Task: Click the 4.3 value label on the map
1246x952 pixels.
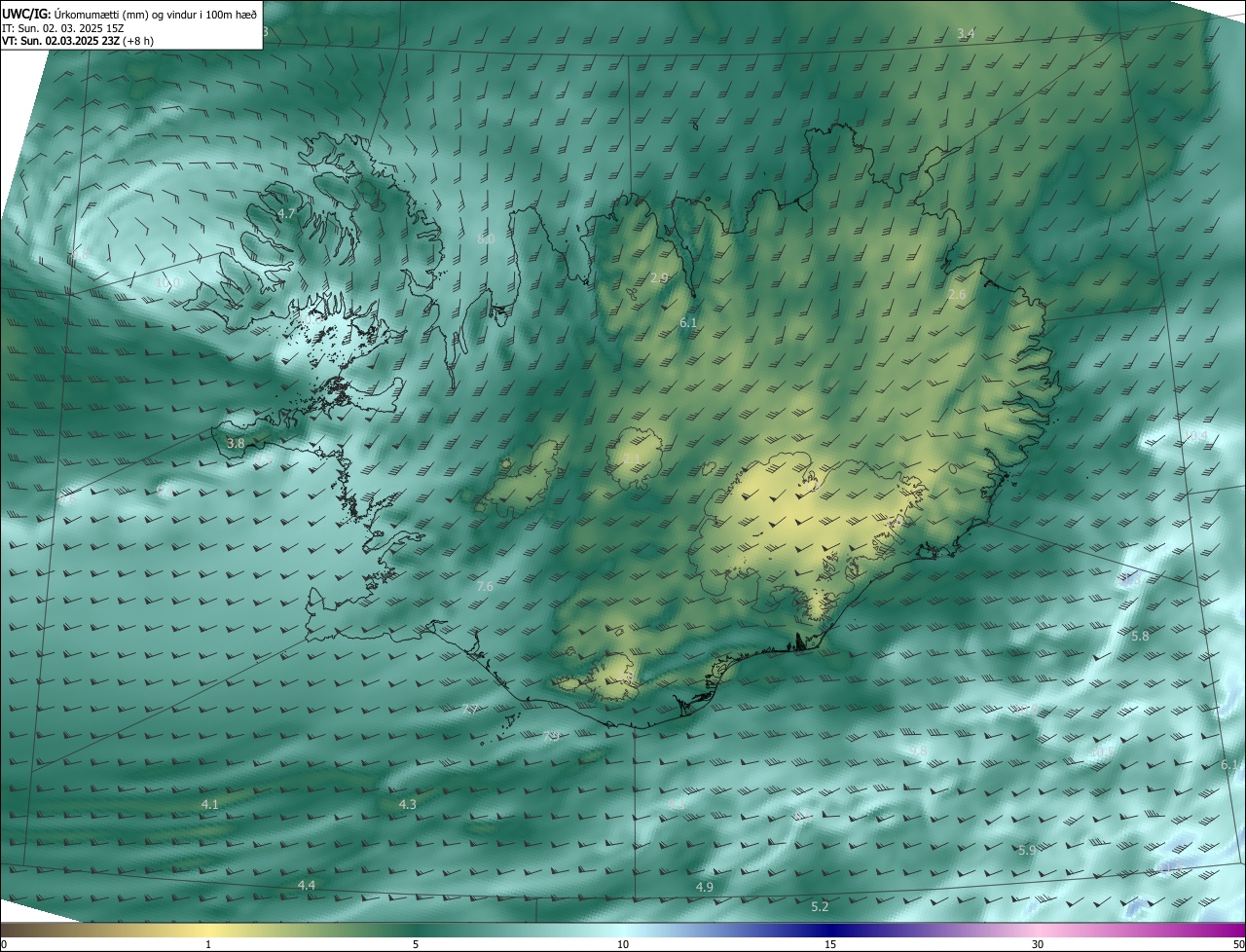Action: pos(408,804)
